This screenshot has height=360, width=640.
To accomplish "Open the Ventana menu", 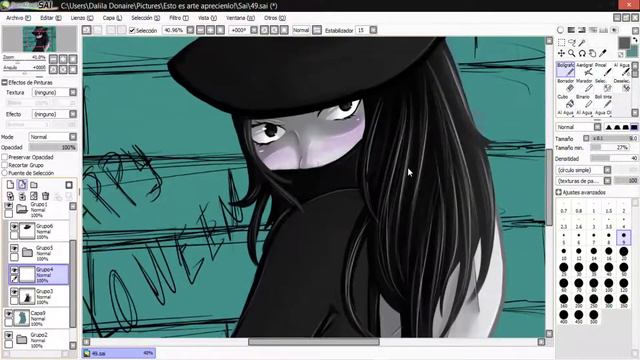I will pyautogui.click(x=240, y=18).
